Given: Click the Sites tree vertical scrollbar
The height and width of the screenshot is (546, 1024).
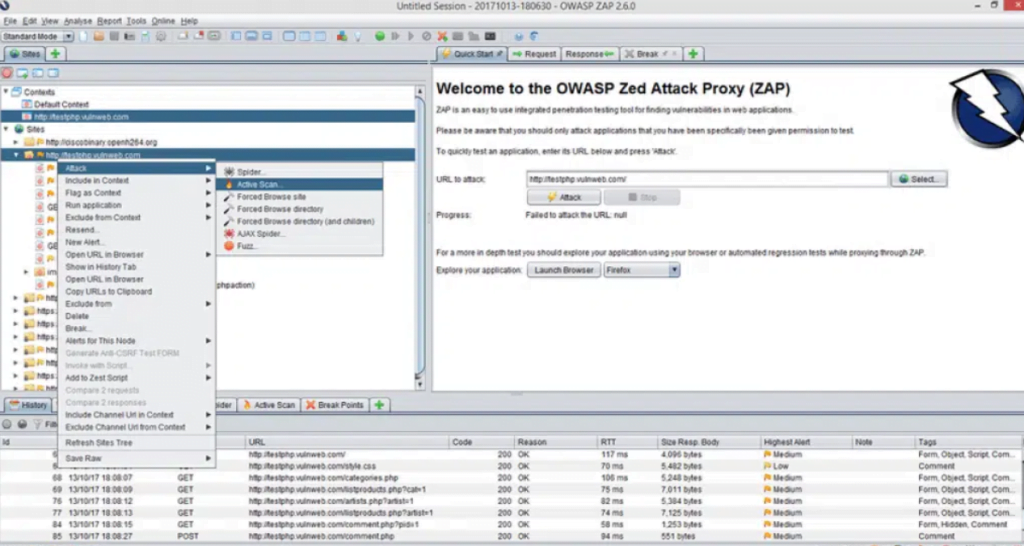Looking at the screenshot, I should click(419, 238).
